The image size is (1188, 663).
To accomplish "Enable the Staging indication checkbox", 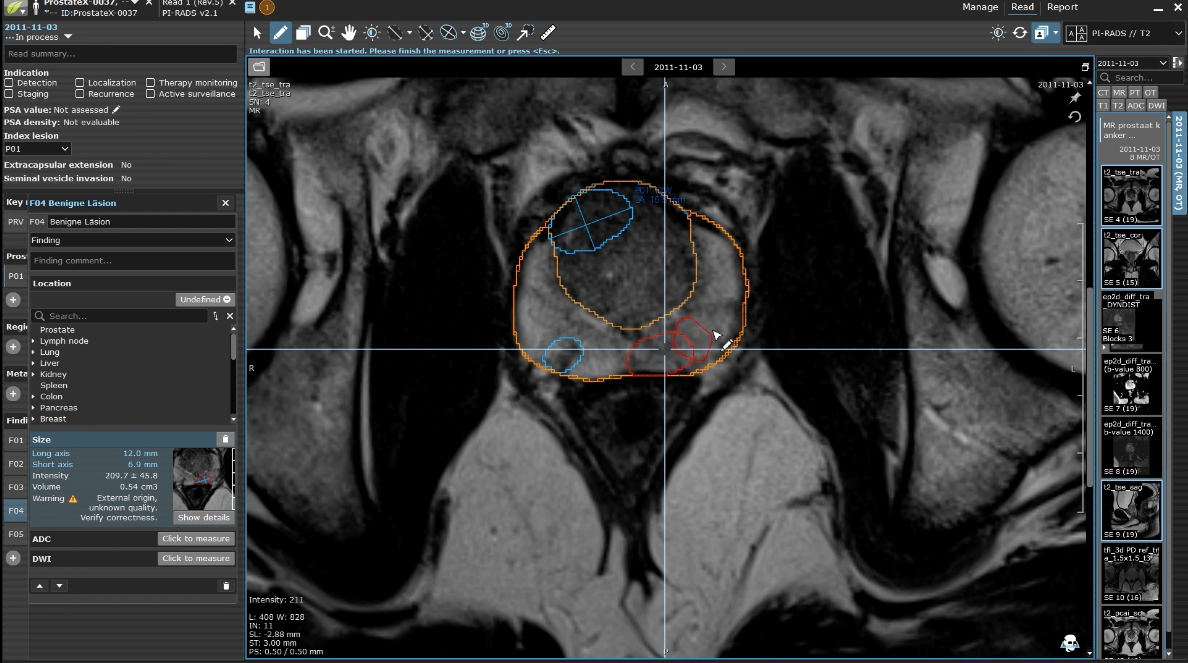I will click(9, 94).
